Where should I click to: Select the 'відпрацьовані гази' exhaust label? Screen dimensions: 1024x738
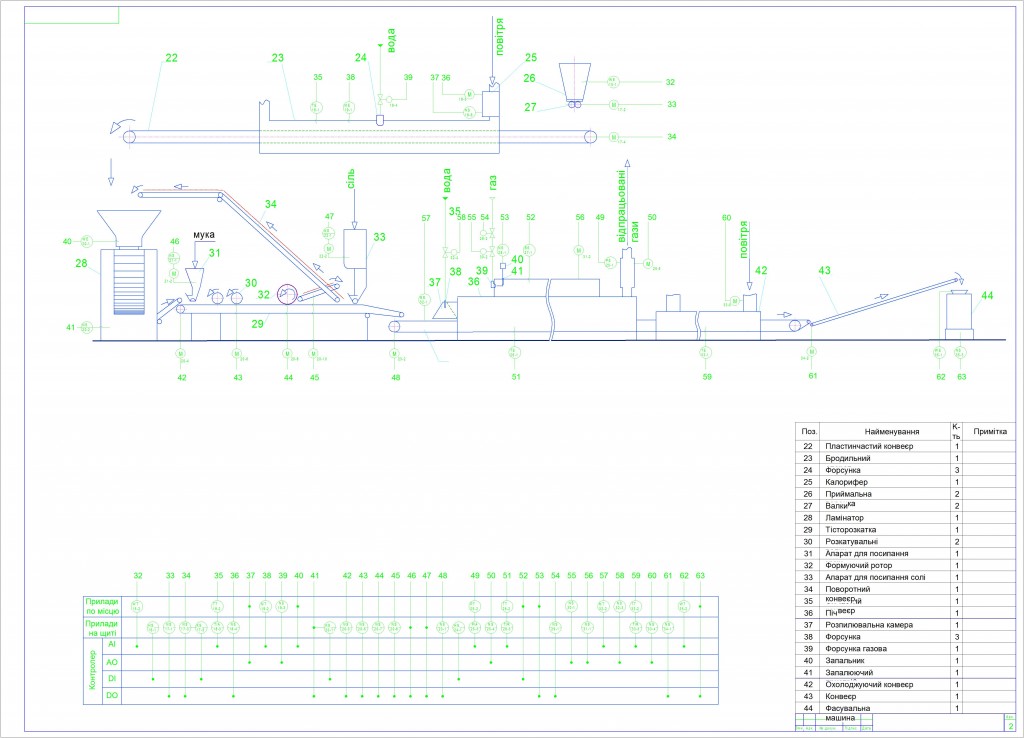[628, 208]
